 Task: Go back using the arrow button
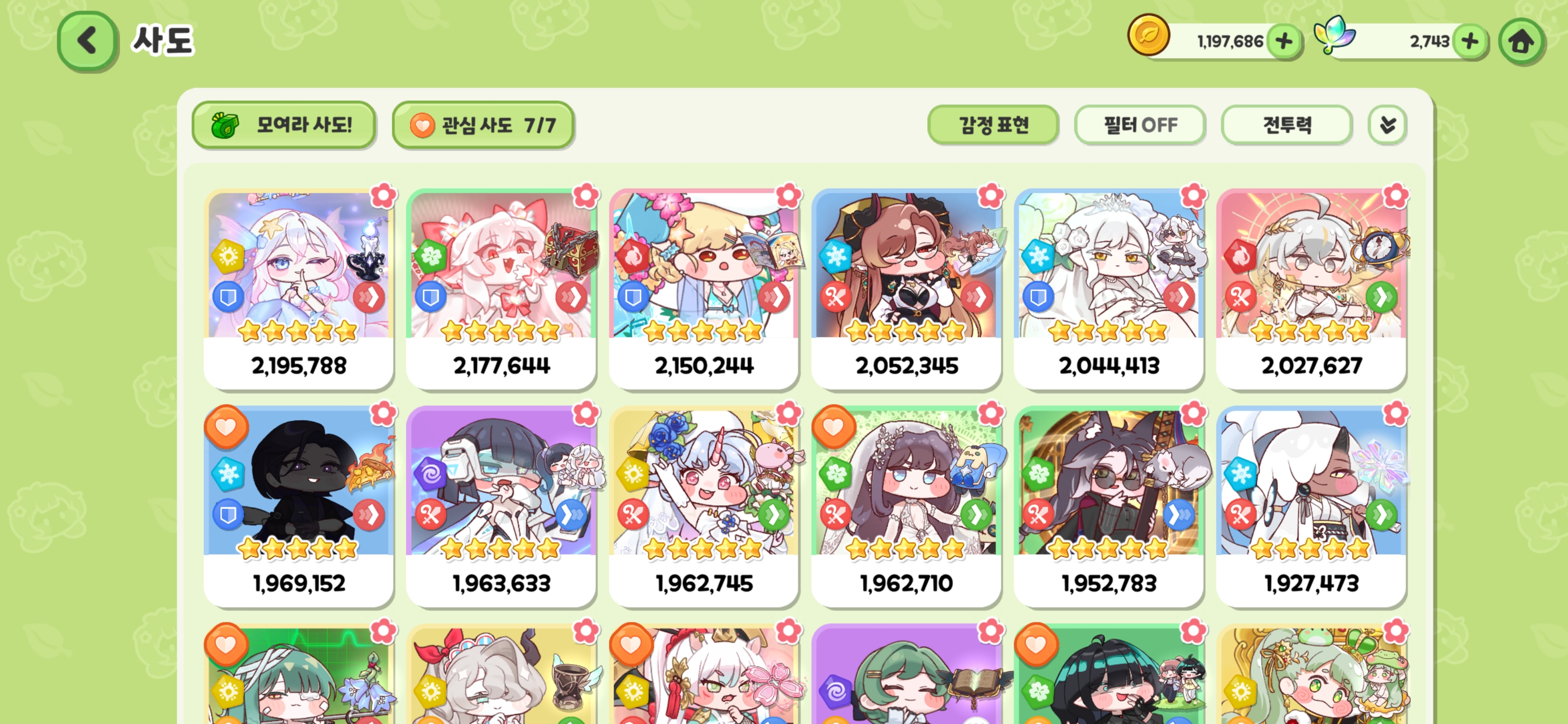[87, 41]
